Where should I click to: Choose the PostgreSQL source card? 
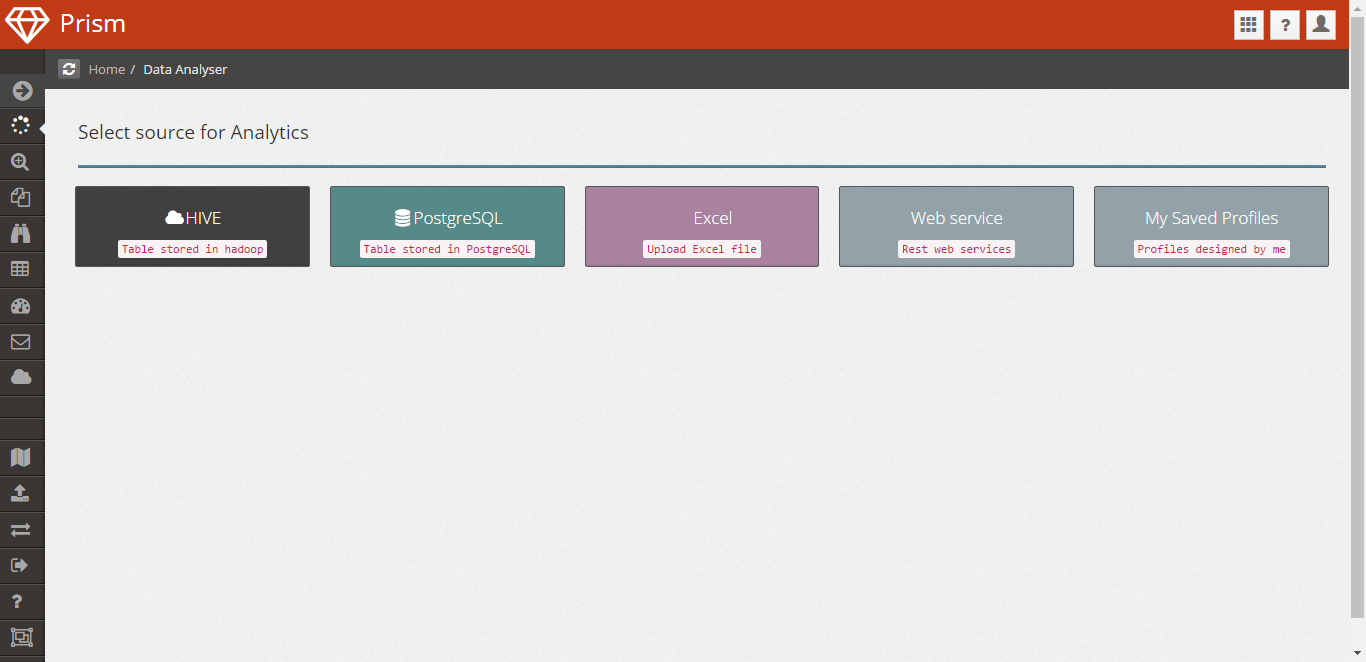[x=447, y=227]
